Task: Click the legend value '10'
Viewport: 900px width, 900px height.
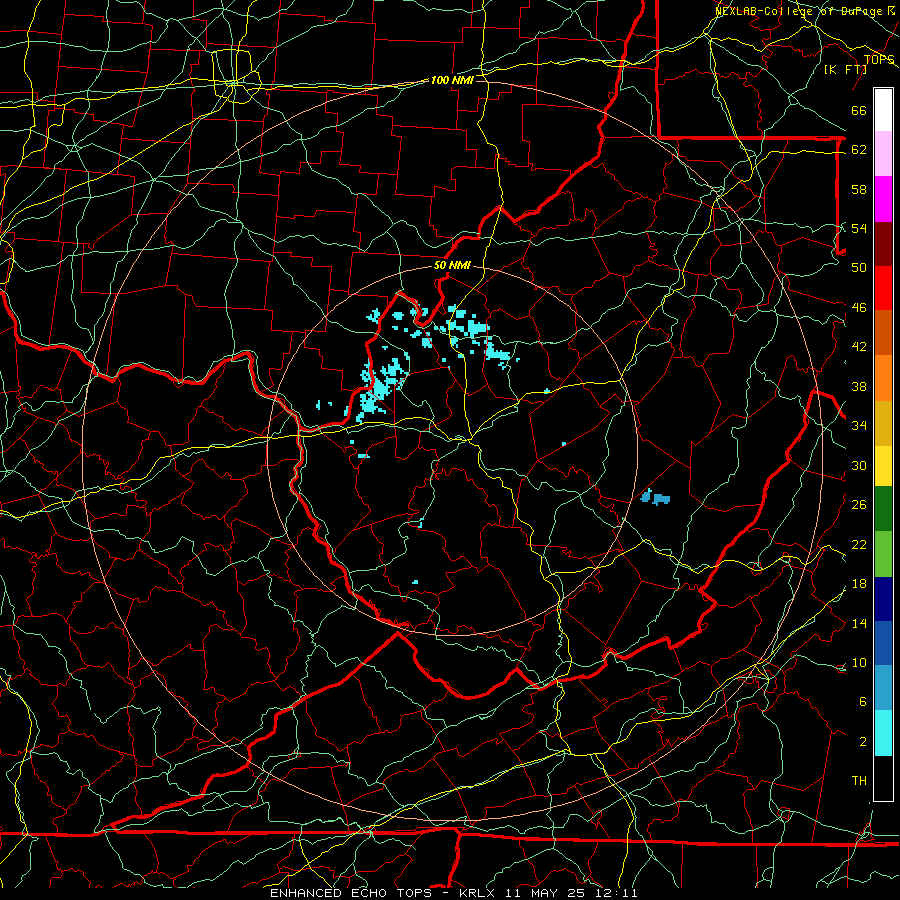Action: coord(859,662)
